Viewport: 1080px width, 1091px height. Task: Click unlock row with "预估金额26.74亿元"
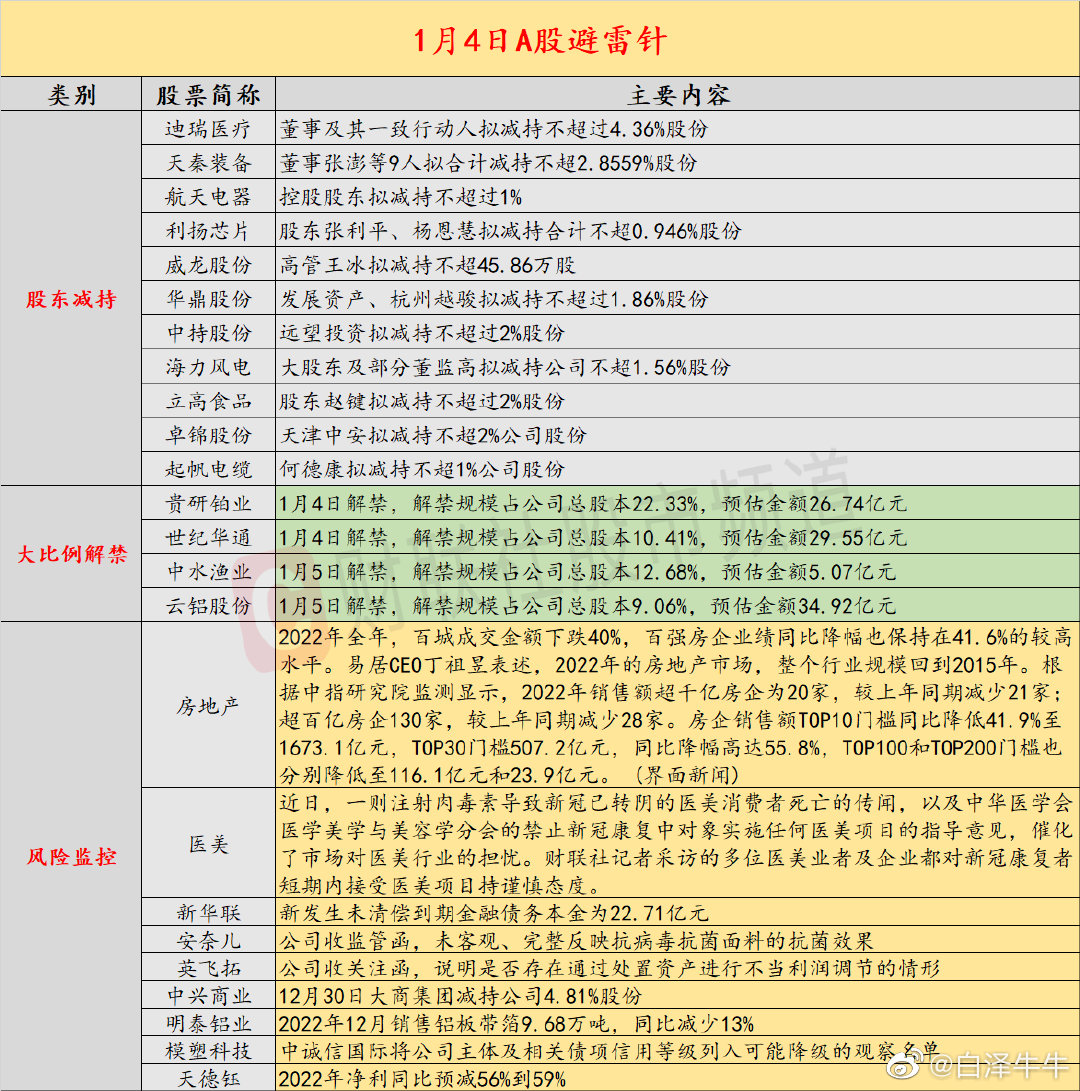pyautogui.click(x=677, y=504)
